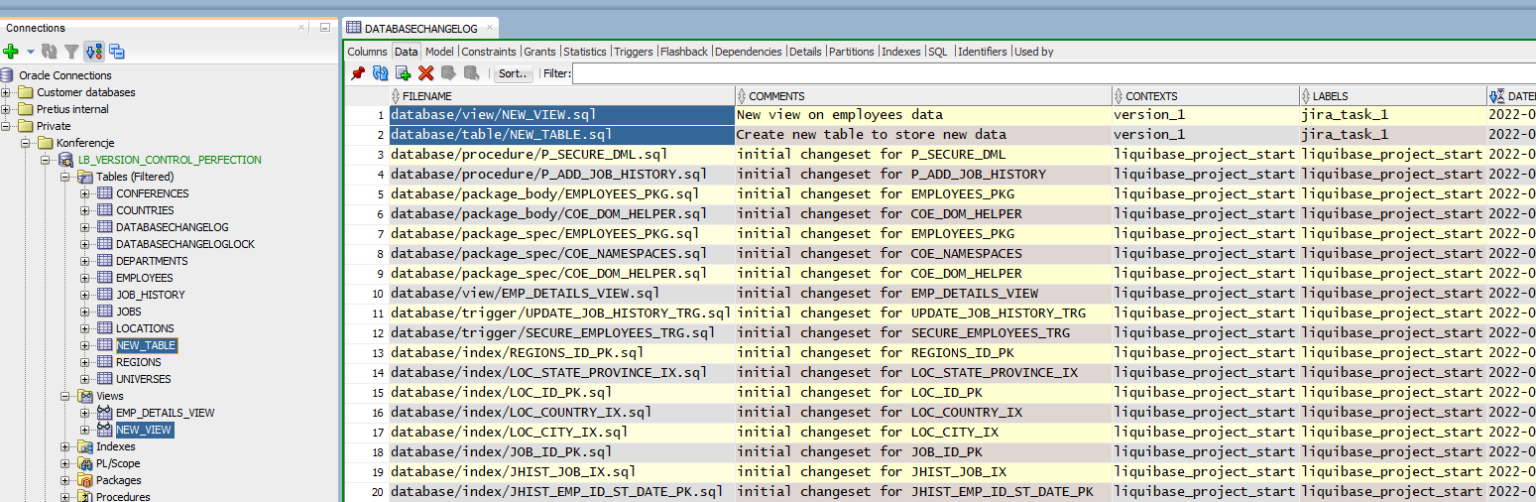Expand the Indexes node
This screenshot has width=1536, height=502.
click(65, 447)
